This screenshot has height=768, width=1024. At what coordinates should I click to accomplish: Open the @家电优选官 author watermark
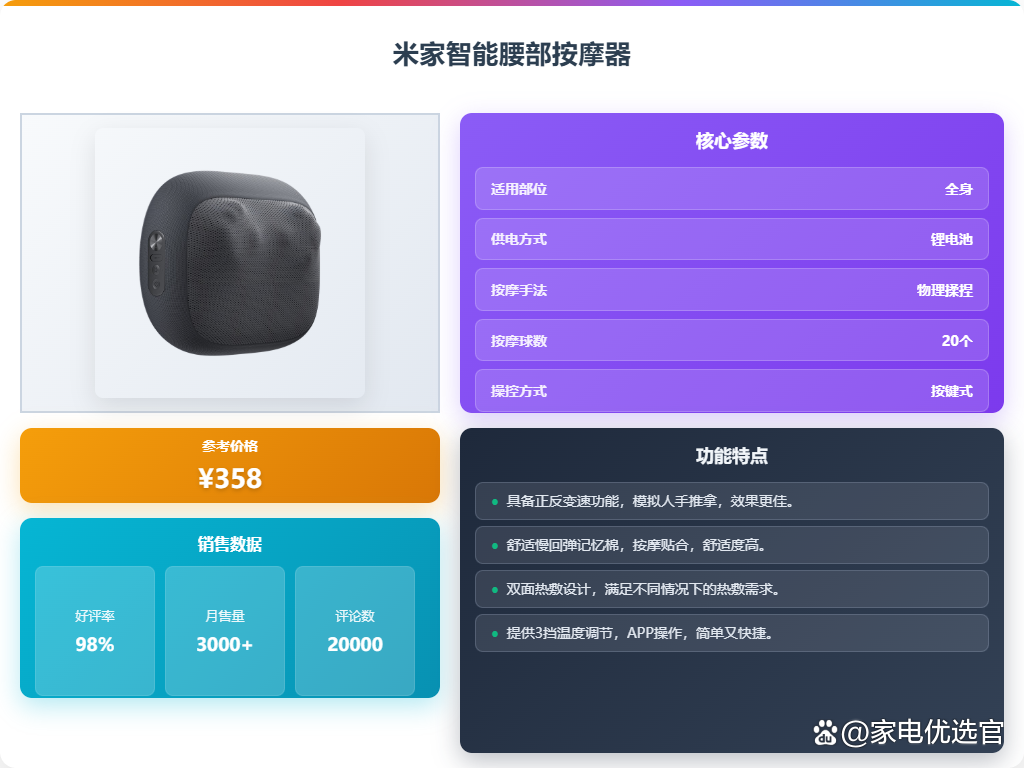(921, 732)
